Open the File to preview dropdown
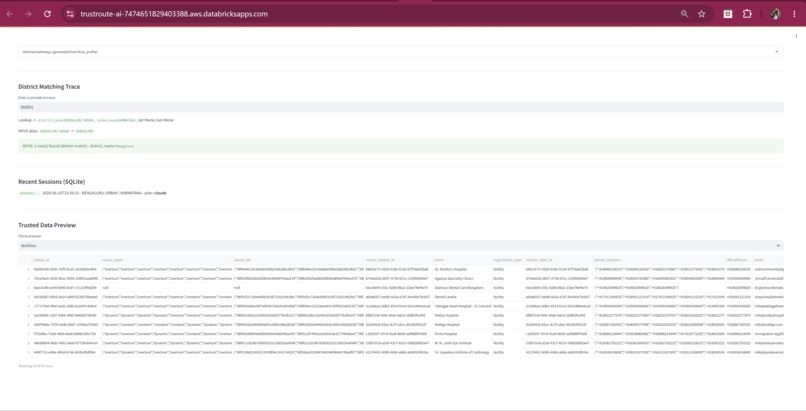806x411 pixels. tap(401, 246)
